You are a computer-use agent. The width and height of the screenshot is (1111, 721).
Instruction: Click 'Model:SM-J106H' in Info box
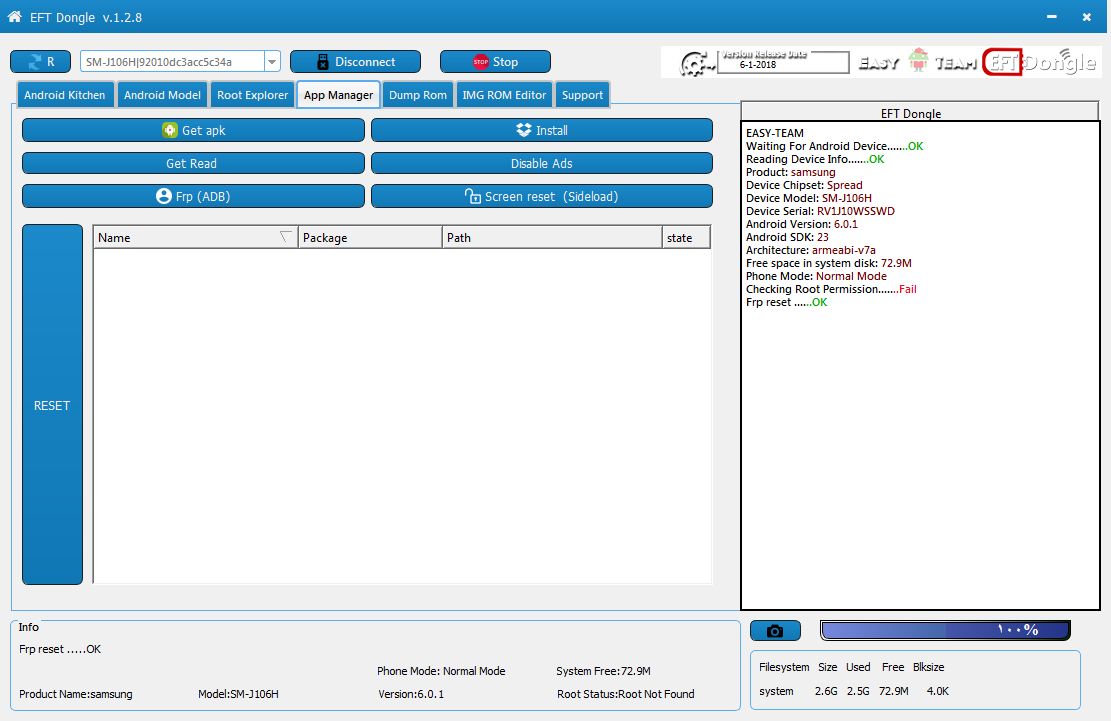[238, 694]
